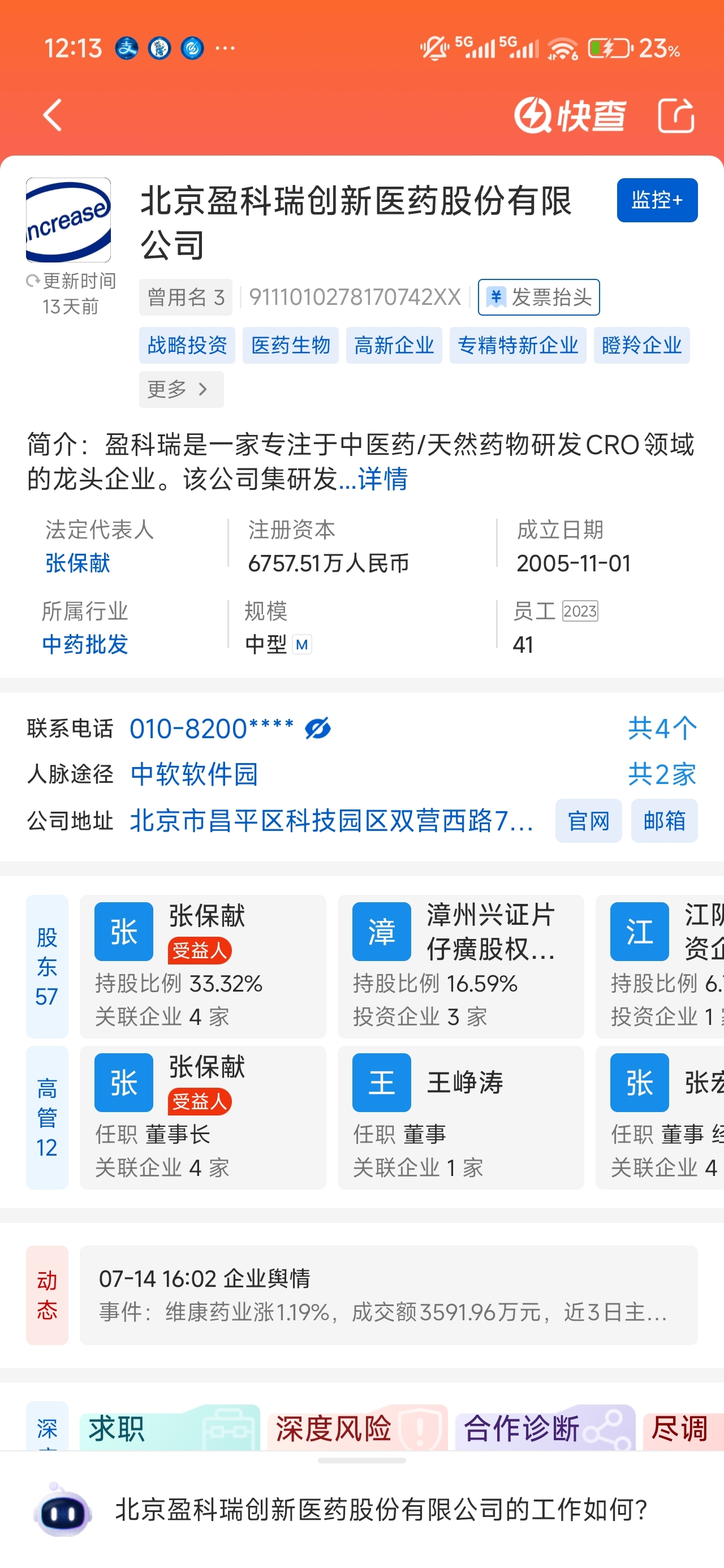The image size is (724, 1568).
Task: Open the share icon in header
Action: click(676, 115)
